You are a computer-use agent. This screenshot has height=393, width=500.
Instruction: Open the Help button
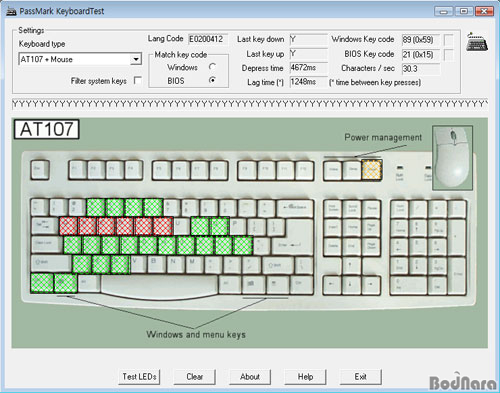coord(305,377)
